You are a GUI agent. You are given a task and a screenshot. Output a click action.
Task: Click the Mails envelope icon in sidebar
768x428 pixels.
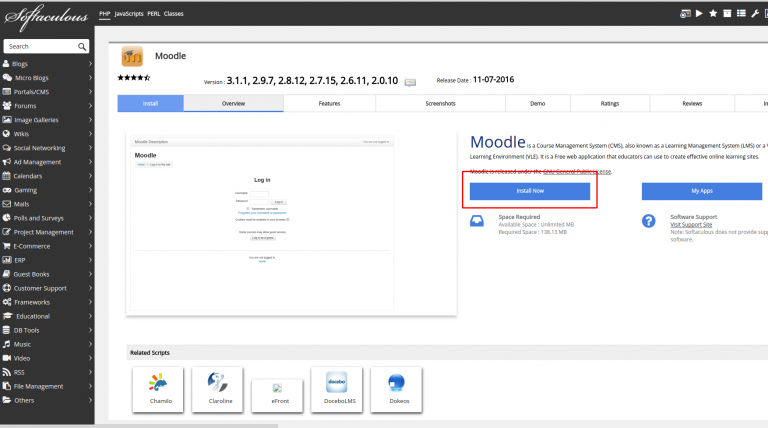[x=6, y=204]
